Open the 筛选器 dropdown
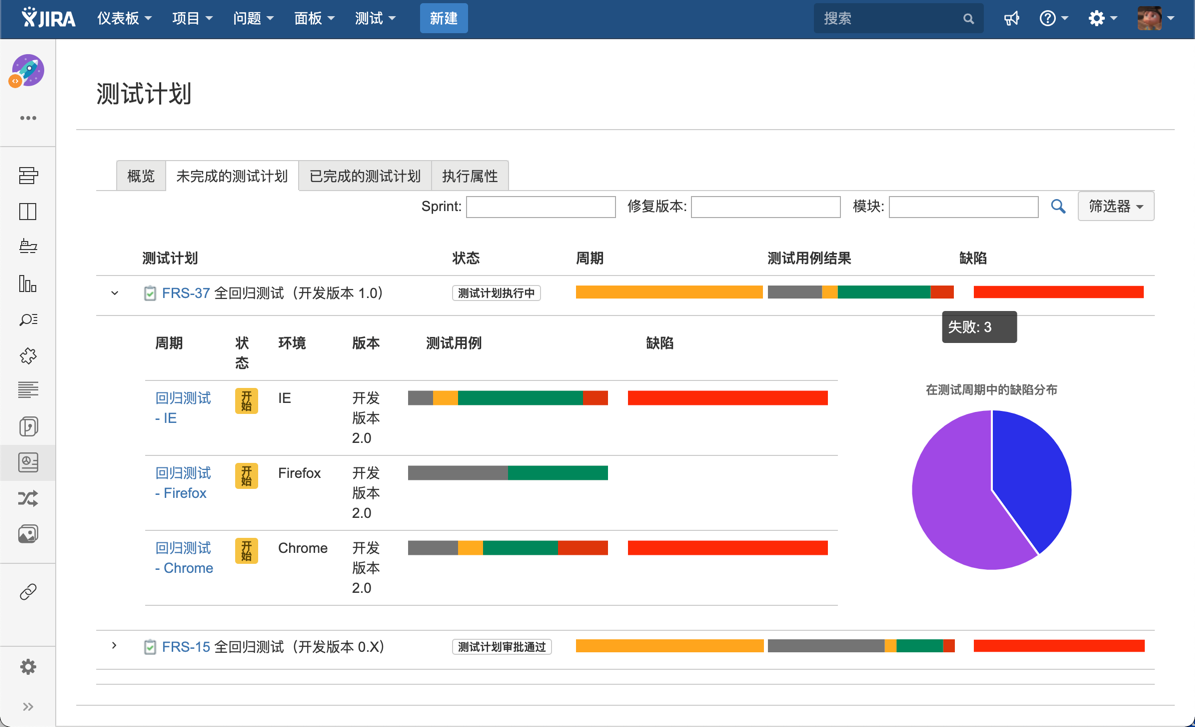This screenshot has height=727, width=1195. pos(1115,207)
